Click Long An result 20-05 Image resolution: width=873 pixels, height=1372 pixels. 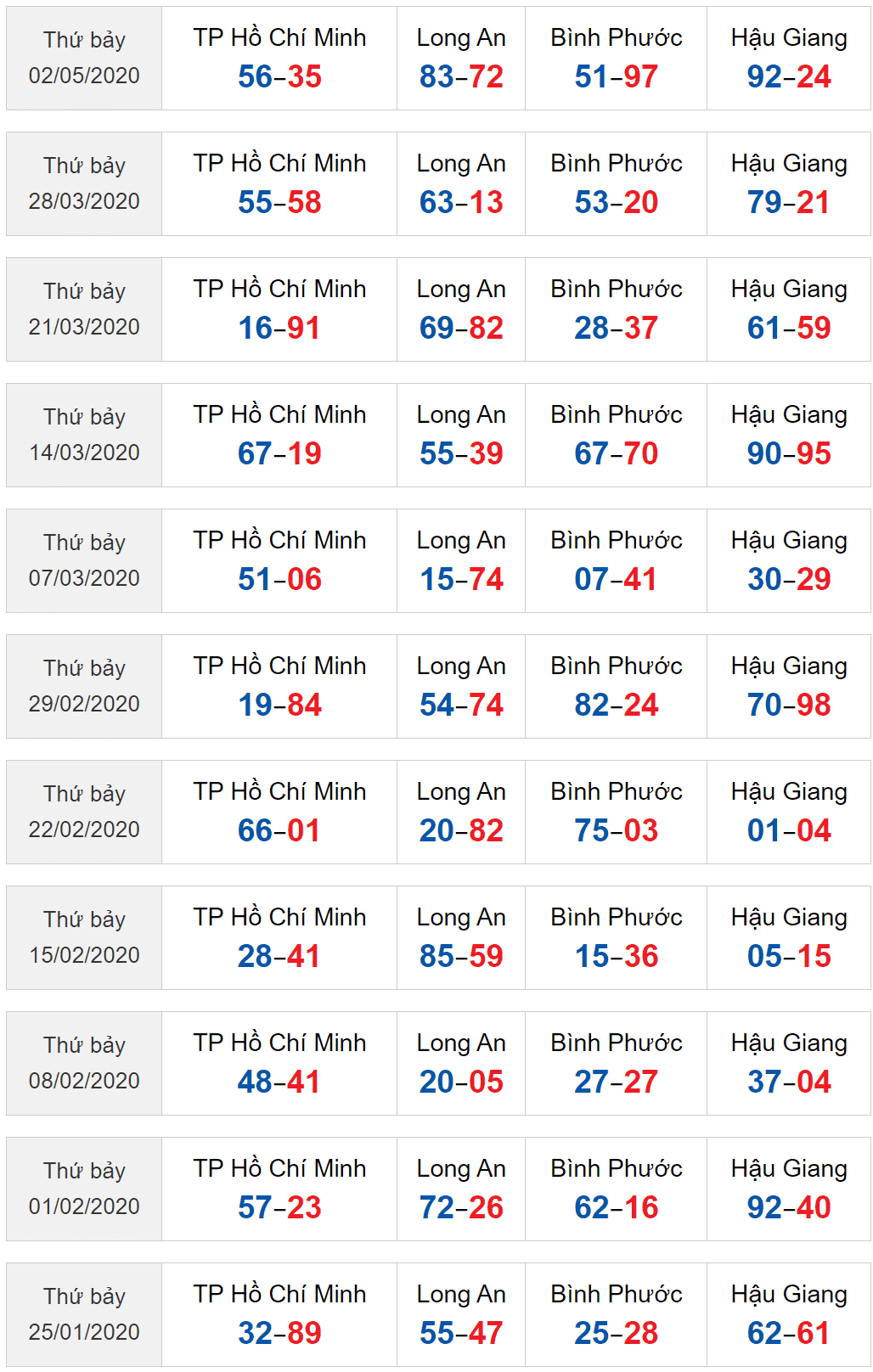pos(461,1082)
